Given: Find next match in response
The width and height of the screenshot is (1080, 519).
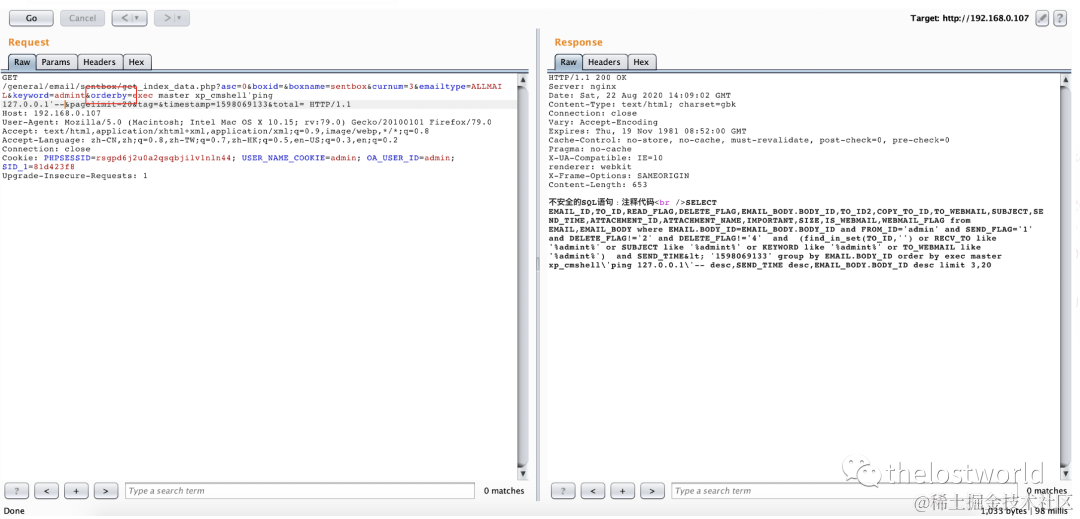Looking at the screenshot, I should pos(652,491).
